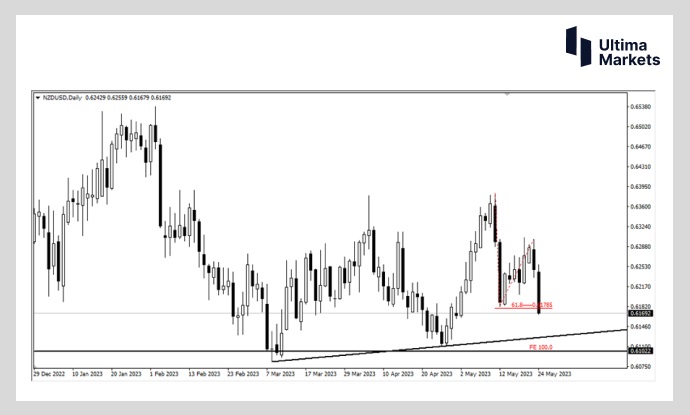Click price scale value 0.63240

click(x=640, y=227)
